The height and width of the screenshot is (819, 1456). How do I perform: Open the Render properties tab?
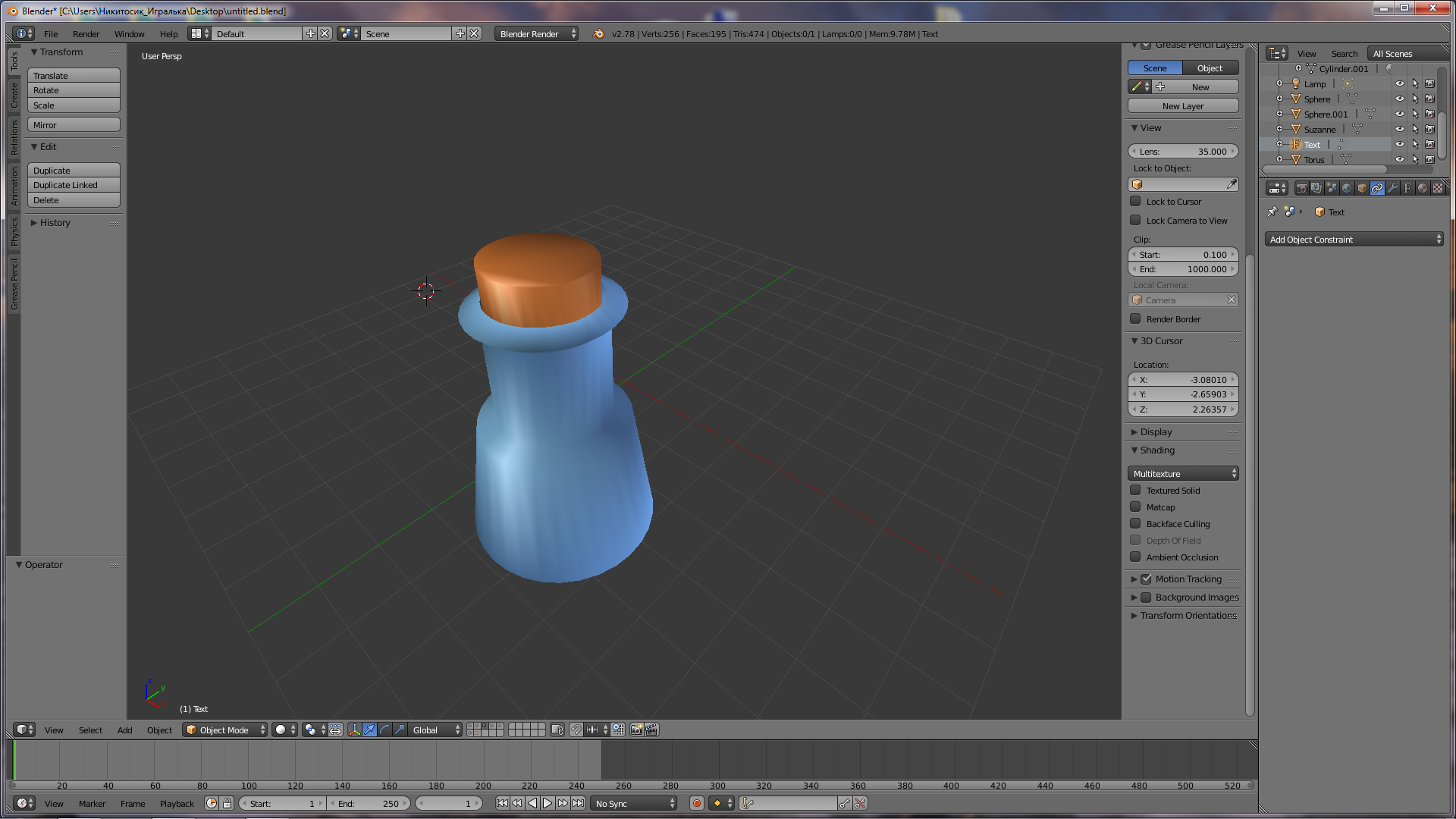point(1301,188)
